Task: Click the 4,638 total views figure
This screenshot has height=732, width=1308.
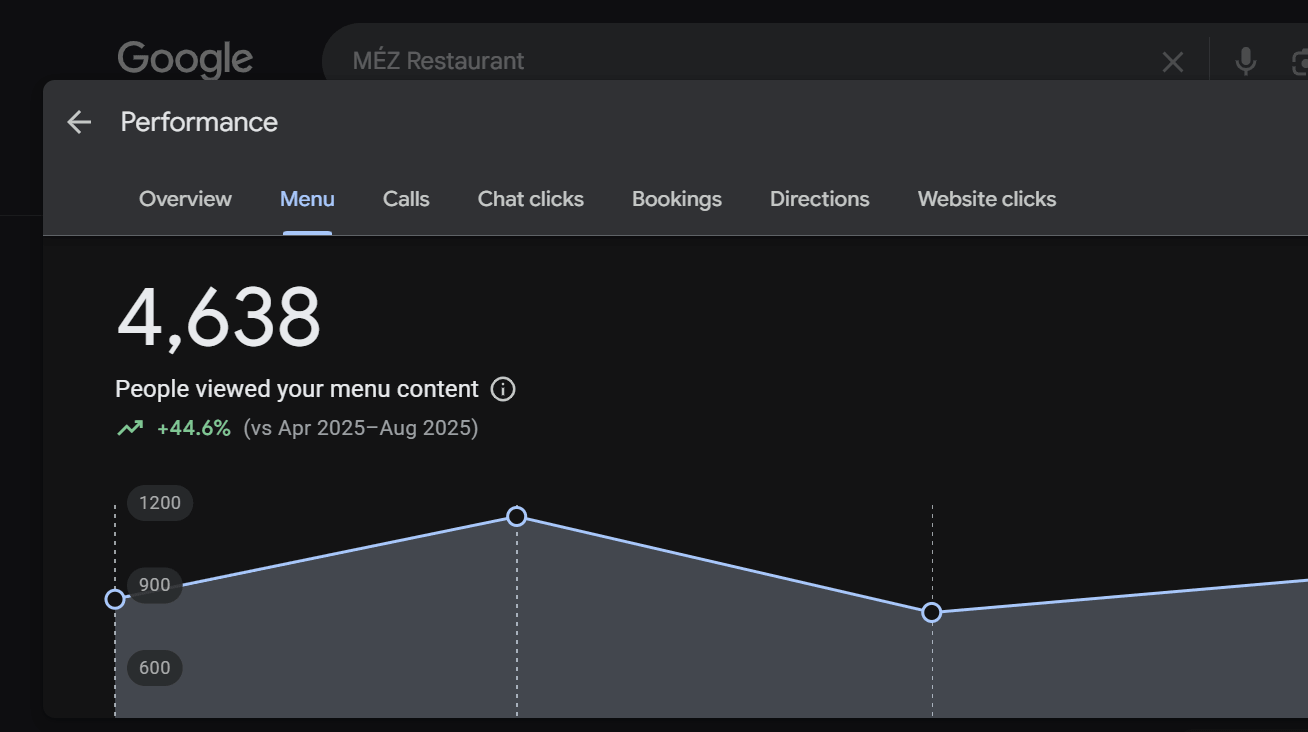Action: coord(219,318)
